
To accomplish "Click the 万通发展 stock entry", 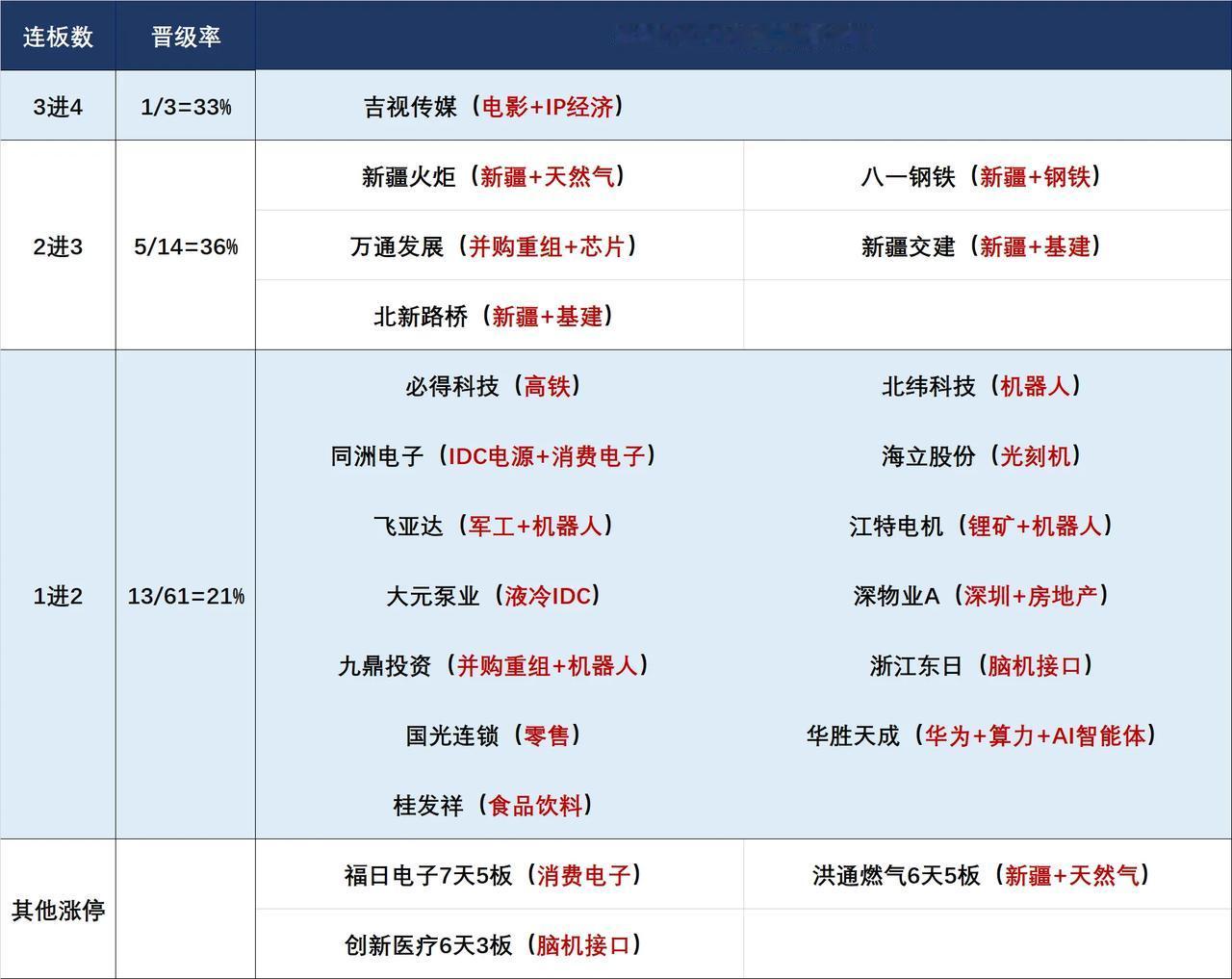I will tap(495, 246).
